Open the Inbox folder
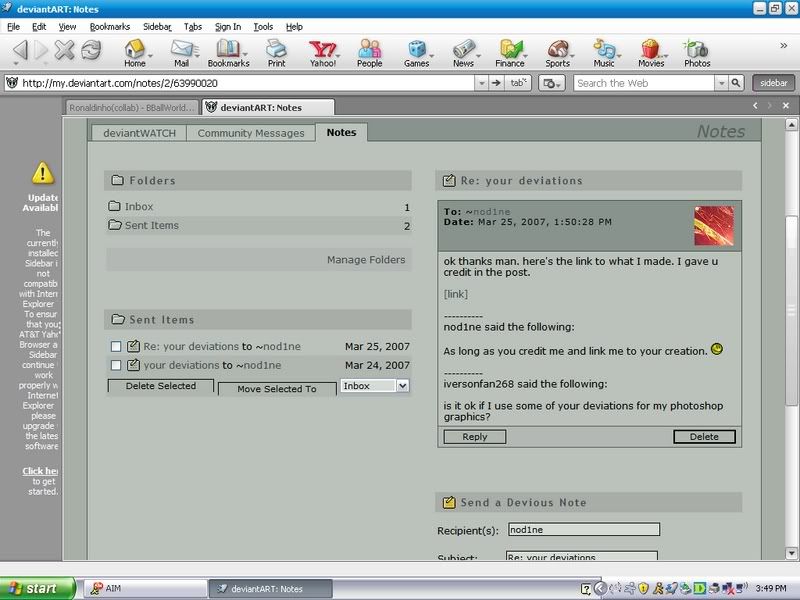 [138, 206]
